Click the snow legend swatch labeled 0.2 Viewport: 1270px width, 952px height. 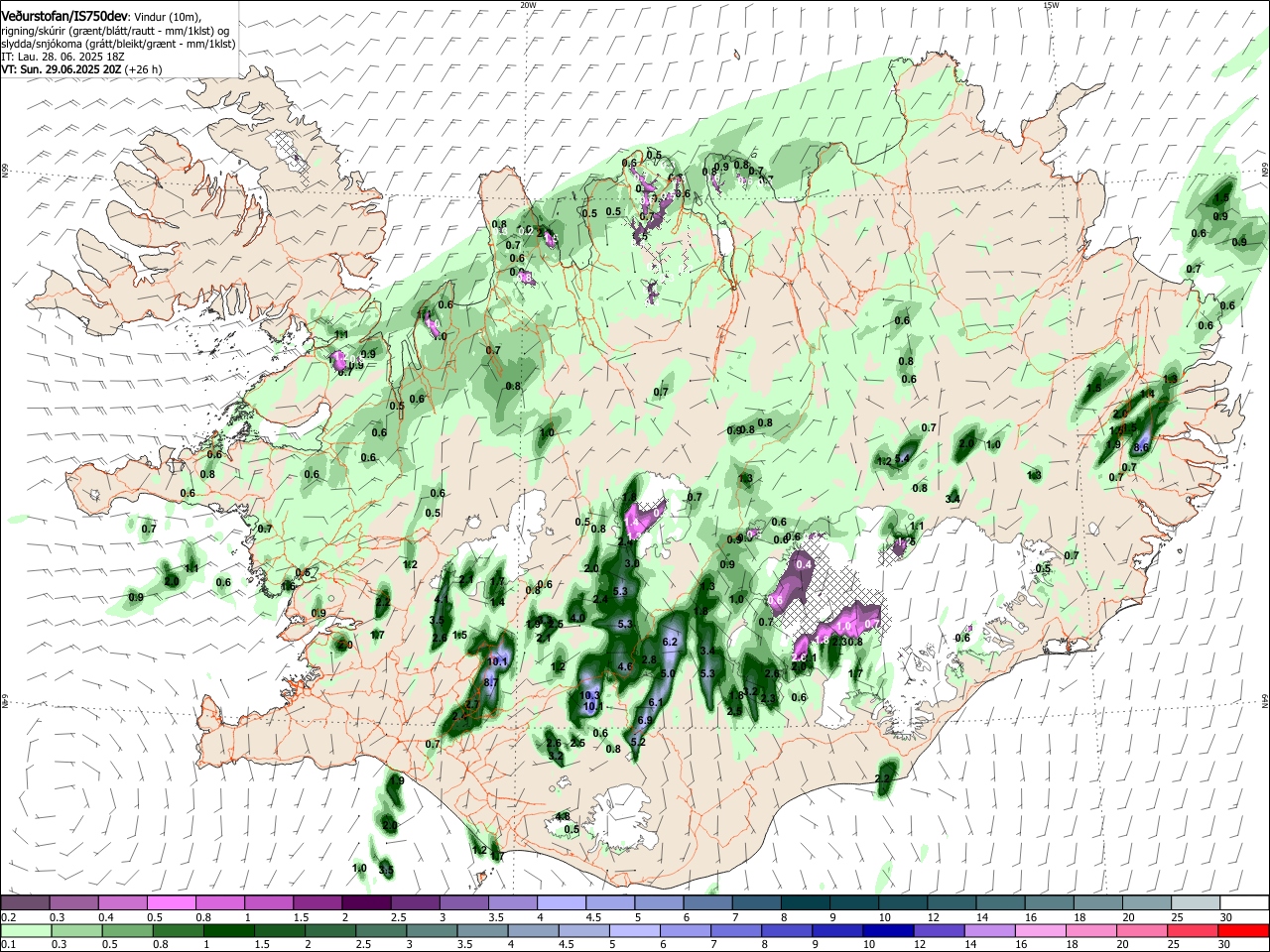[x=25, y=902]
